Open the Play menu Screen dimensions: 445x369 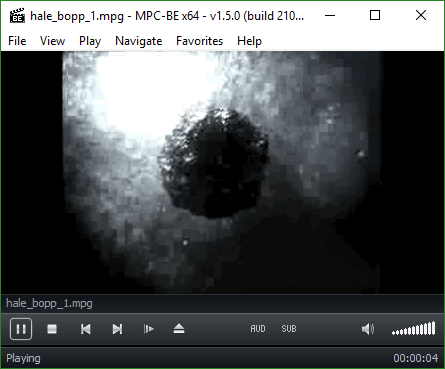90,41
